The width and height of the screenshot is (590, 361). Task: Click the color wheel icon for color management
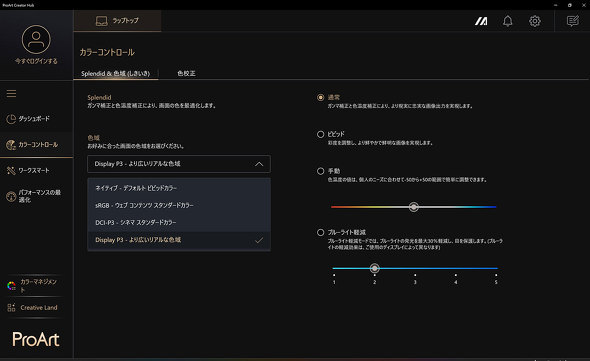pyautogui.click(x=11, y=286)
